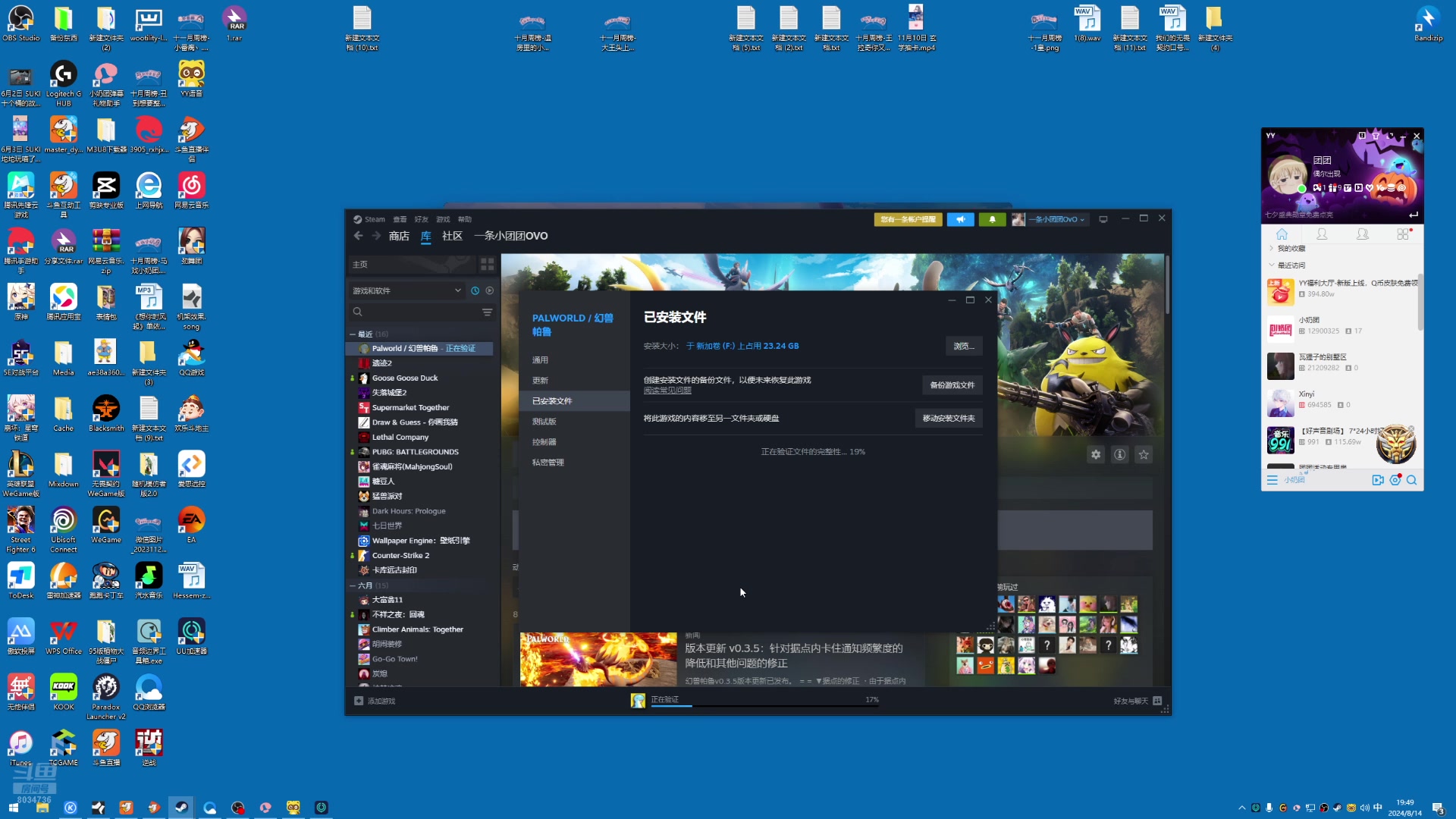This screenshot has width=1456, height=819.
Task: Select Wallpaper Engine in library list
Action: point(421,541)
